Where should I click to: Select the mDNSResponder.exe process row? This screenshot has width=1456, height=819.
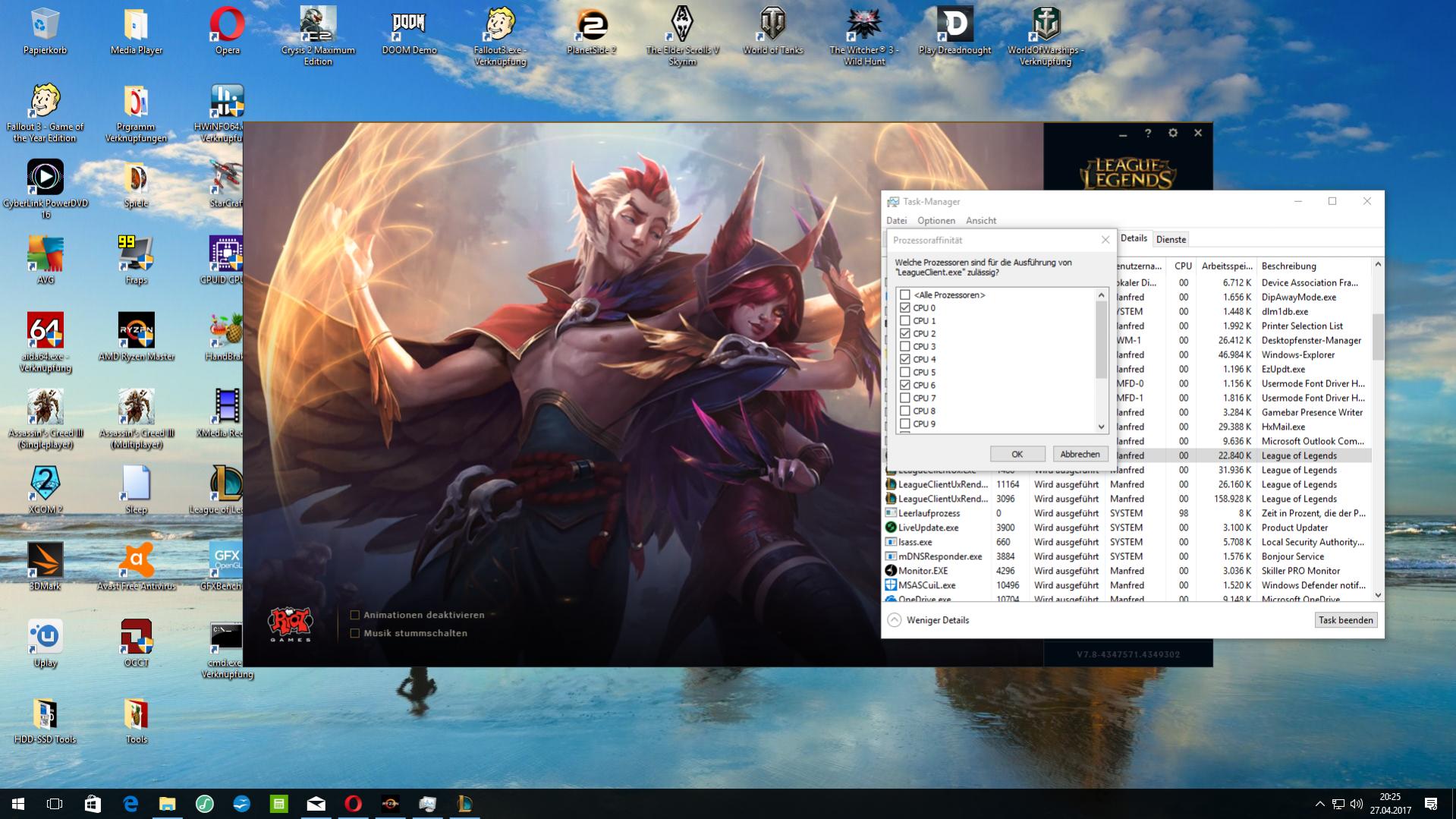pos(1127,556)
